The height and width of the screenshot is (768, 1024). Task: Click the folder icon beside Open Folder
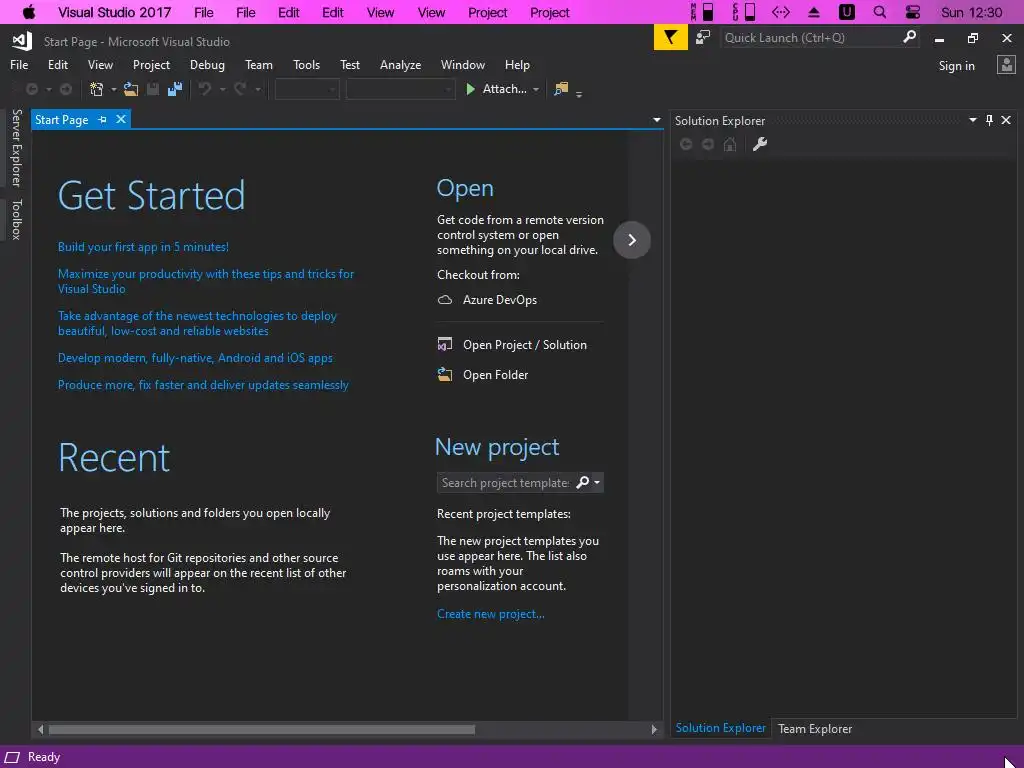coord(445,374)
